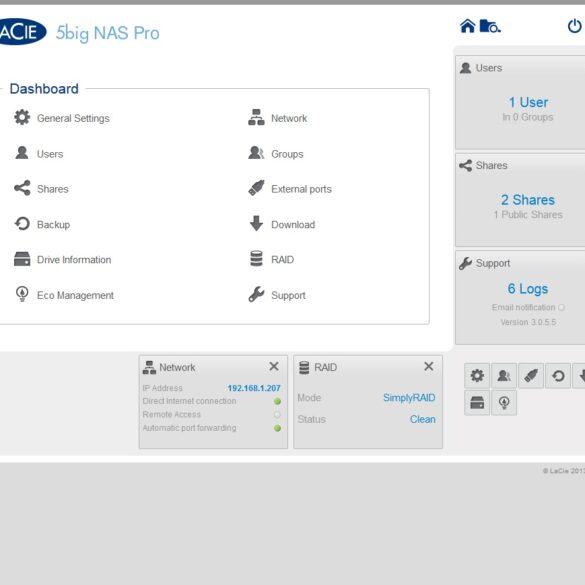
Task: Click the drive information shortcut tile
Action: point(477,403)
